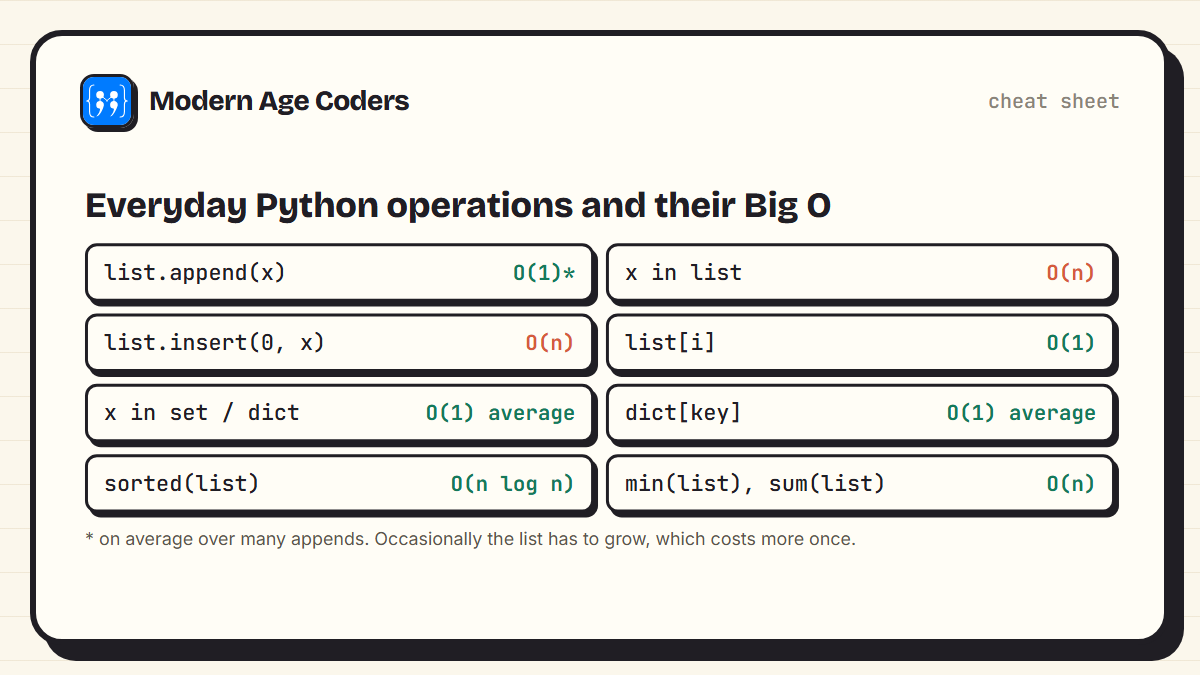Click the 'x in set / dict' text

tap(202, 412)
